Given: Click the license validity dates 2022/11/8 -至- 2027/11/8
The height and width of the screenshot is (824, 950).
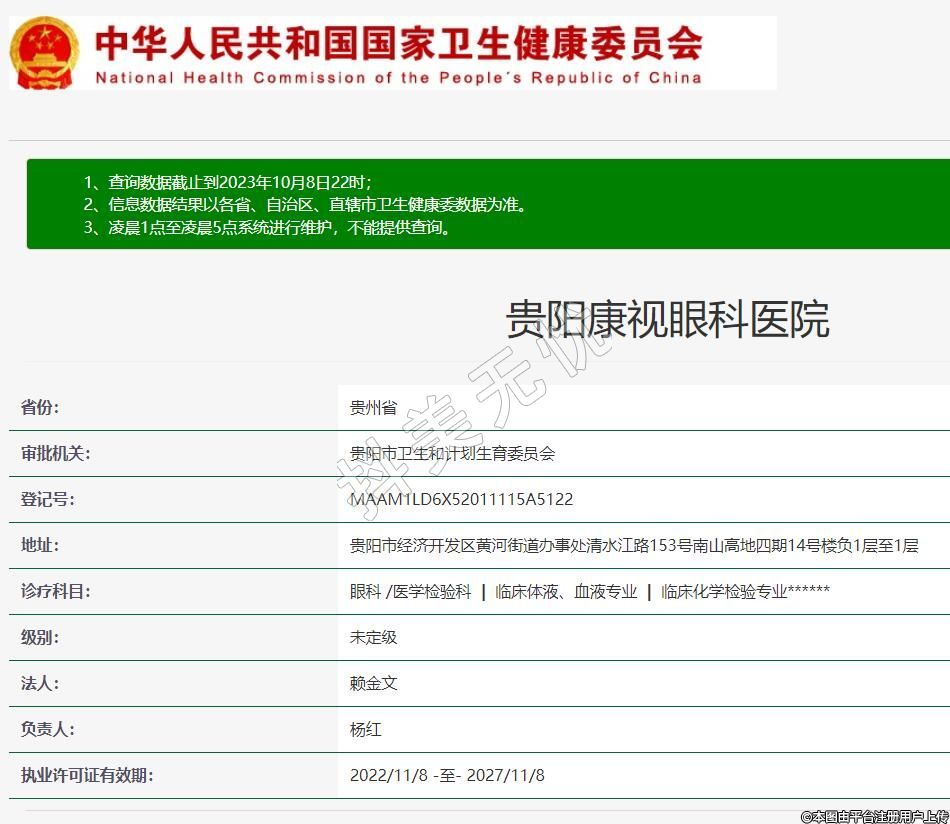Looking at the screenshot, I should [447, 776].
